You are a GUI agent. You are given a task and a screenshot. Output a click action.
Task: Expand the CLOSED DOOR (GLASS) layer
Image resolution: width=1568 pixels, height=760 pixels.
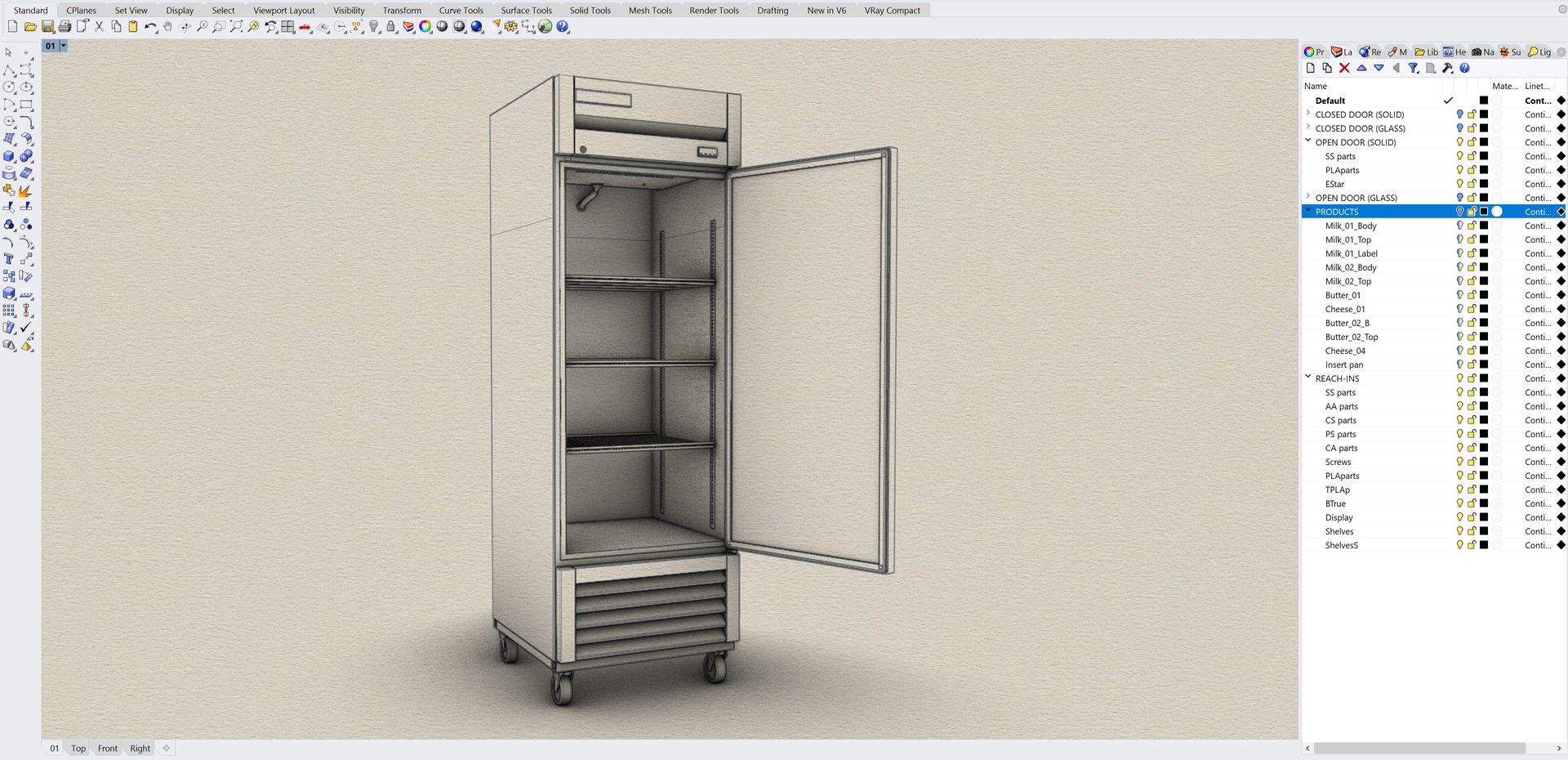tap(1308, 127)
